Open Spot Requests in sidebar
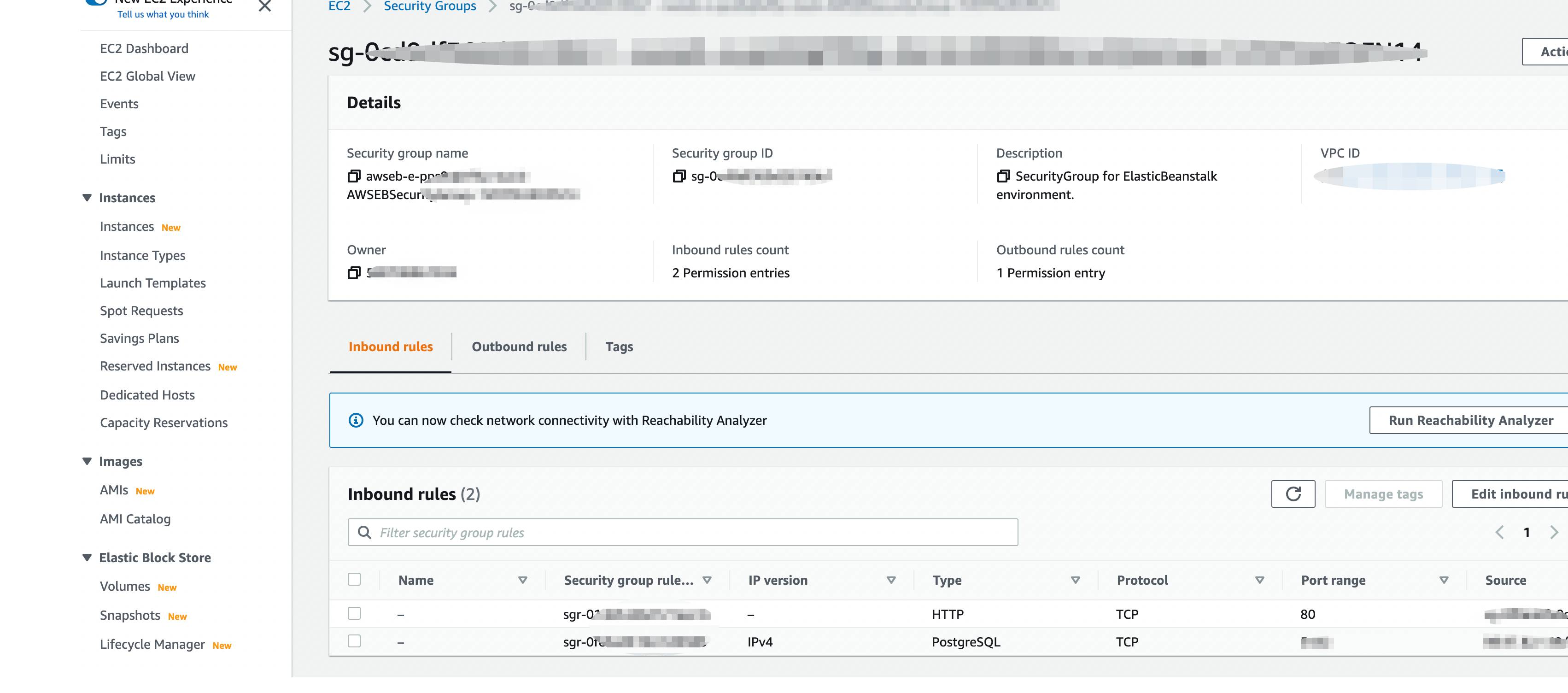Image resolution: width=1568 pixels, height=693 pixels. tap(141, 311)
